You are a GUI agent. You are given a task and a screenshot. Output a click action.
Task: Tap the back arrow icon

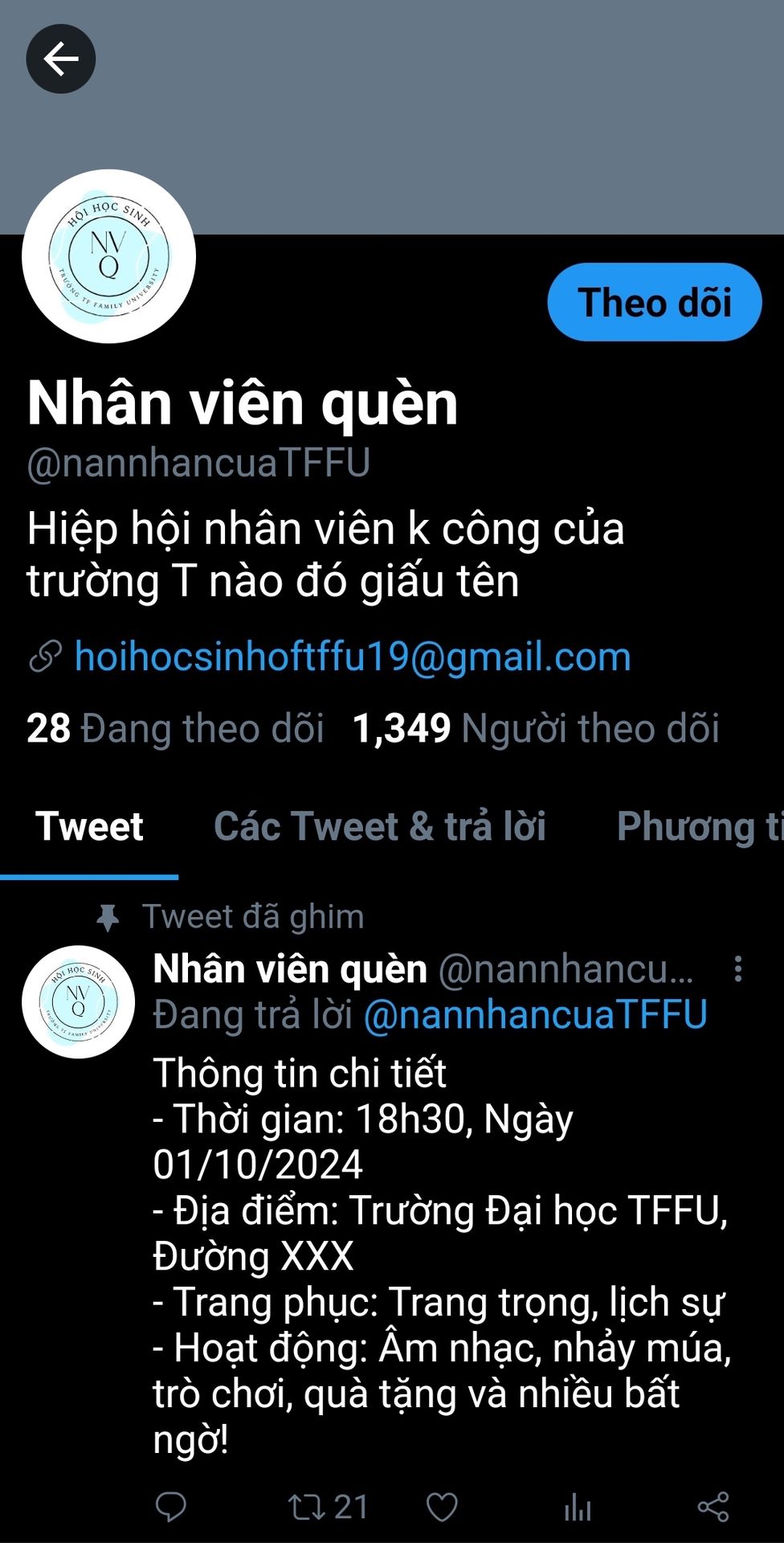(61, 59)
